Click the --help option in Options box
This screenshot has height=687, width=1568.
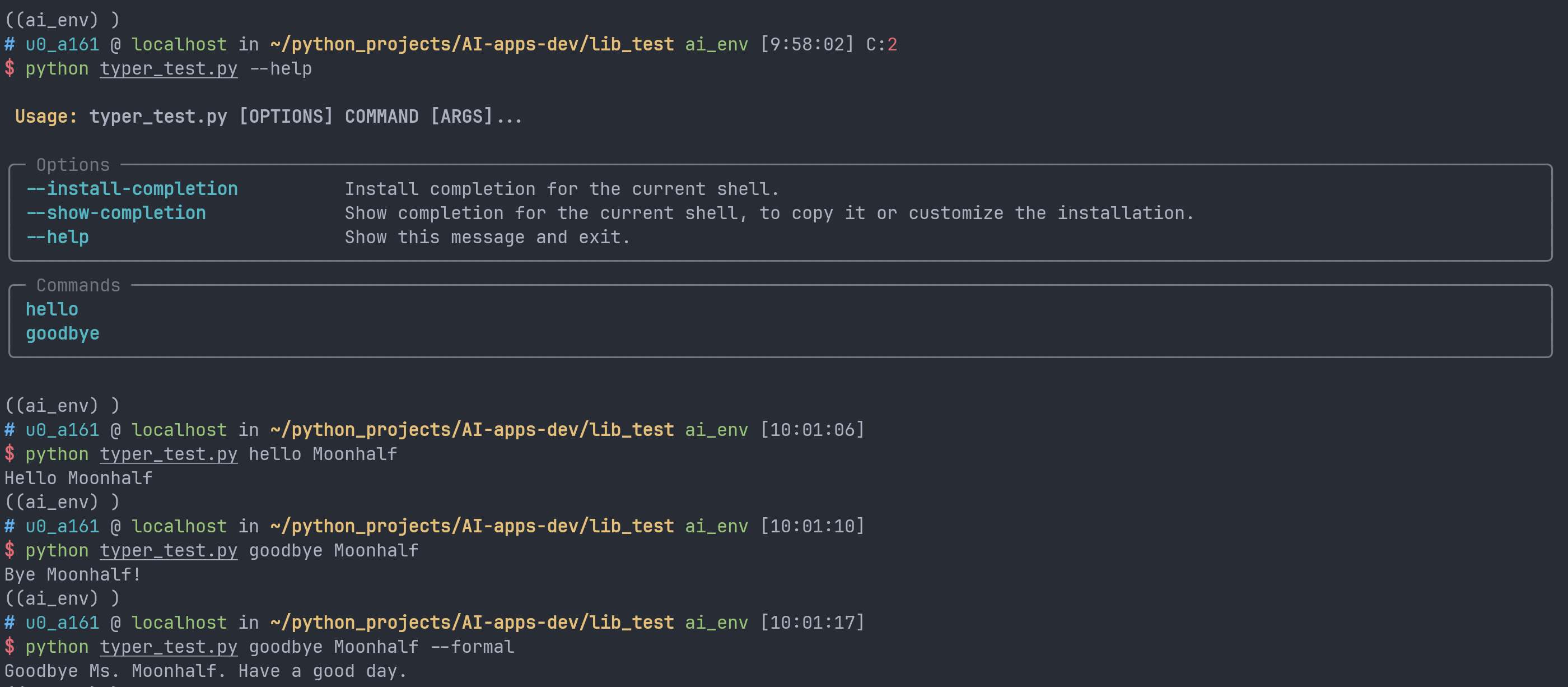click(57, 237)
